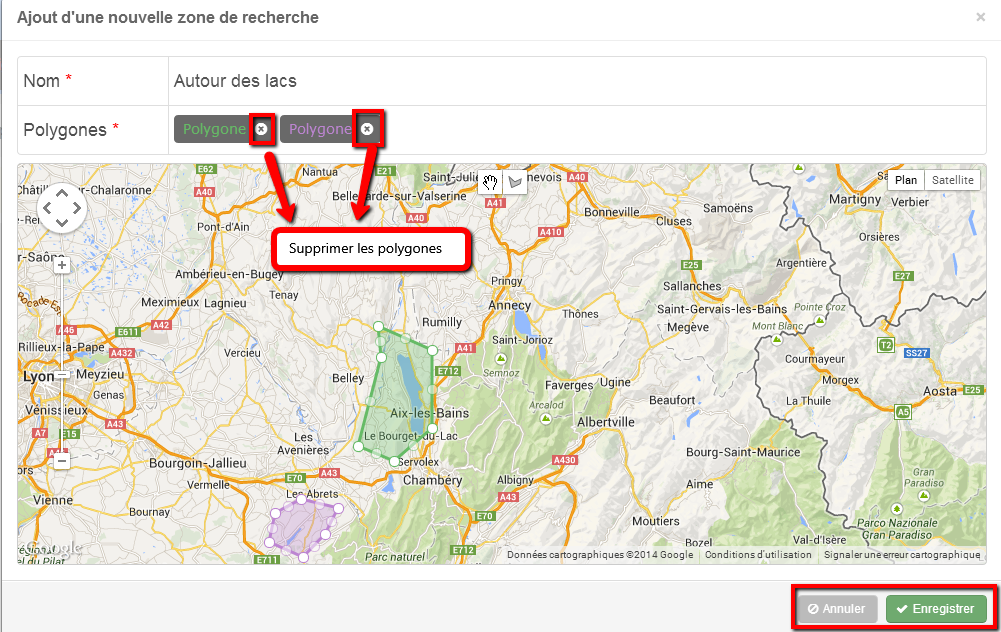Click the map zoom out minus button
This screenshot has width=1001, height=632.
(x=61, y=460)
